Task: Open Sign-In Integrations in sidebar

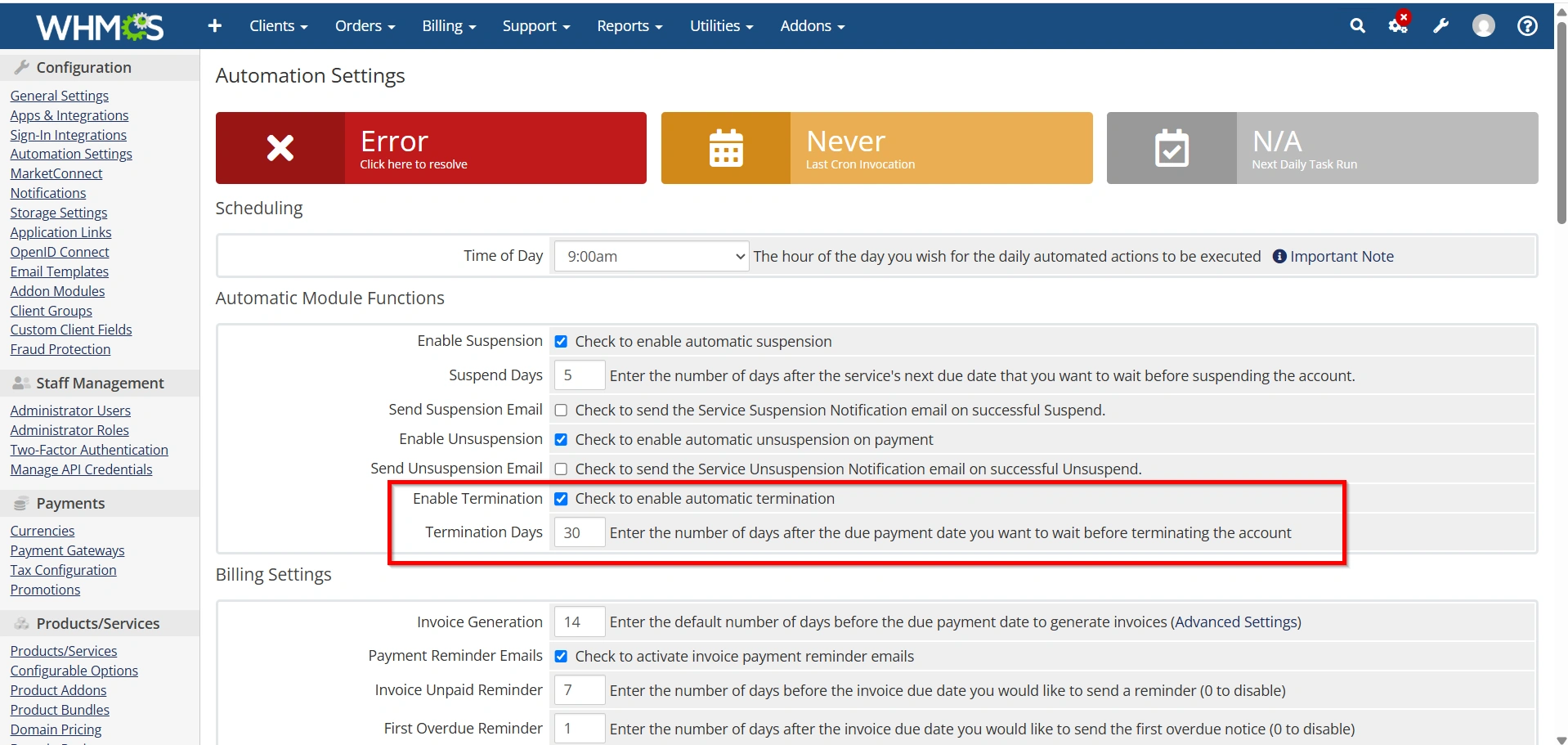Action: [x=69, y=135]
